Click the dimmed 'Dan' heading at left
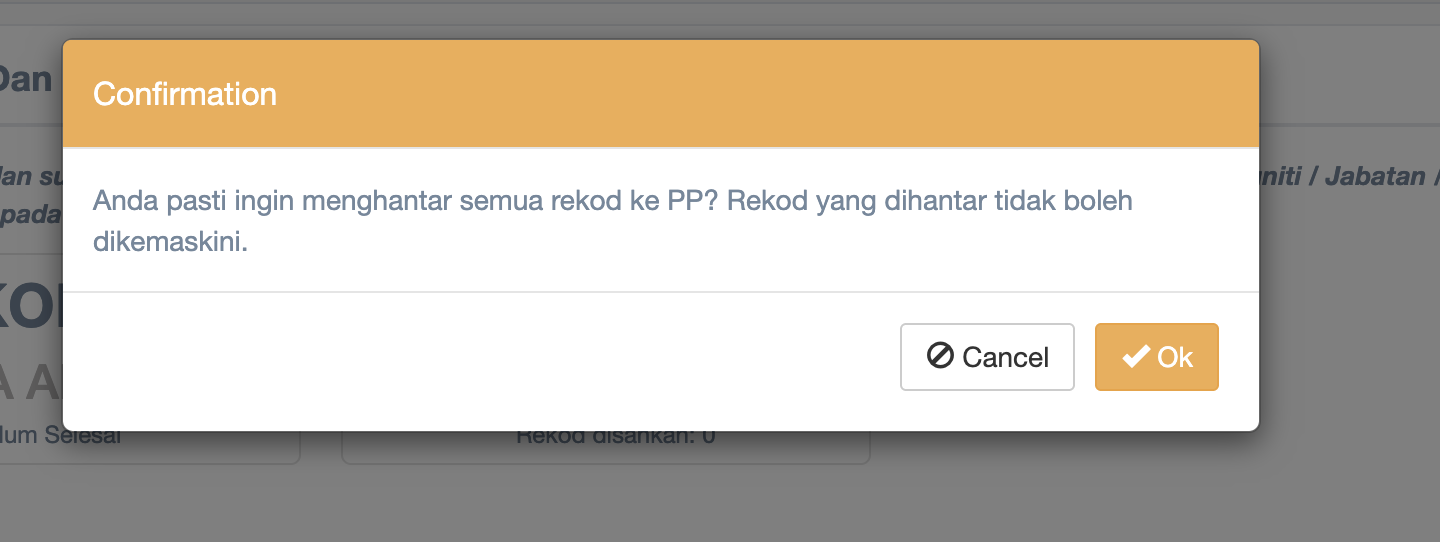 click(x=26, y=79)
